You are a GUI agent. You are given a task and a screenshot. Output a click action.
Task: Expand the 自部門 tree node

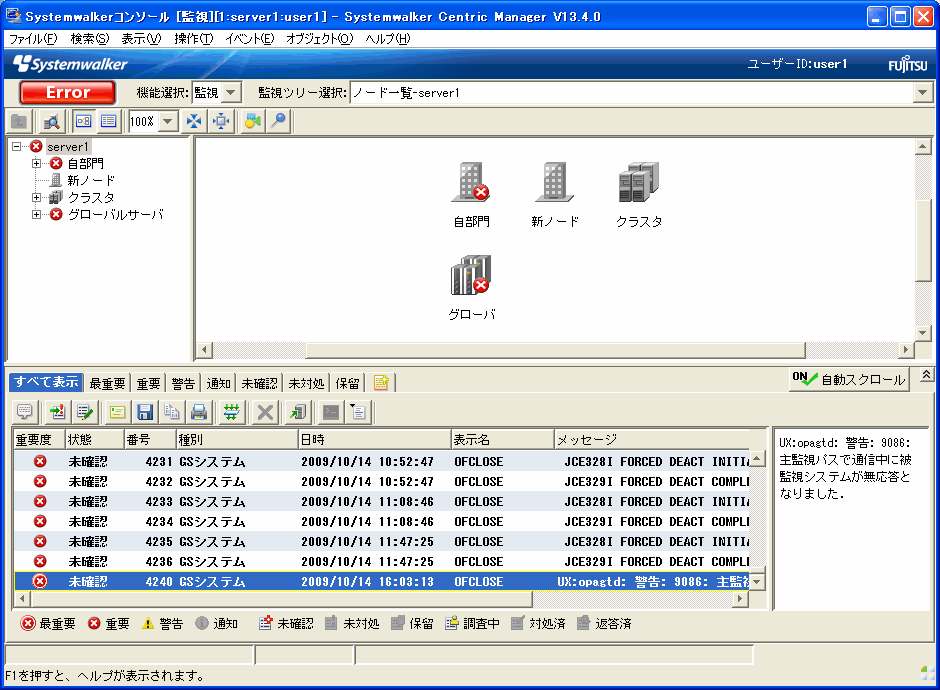(37, 163)
